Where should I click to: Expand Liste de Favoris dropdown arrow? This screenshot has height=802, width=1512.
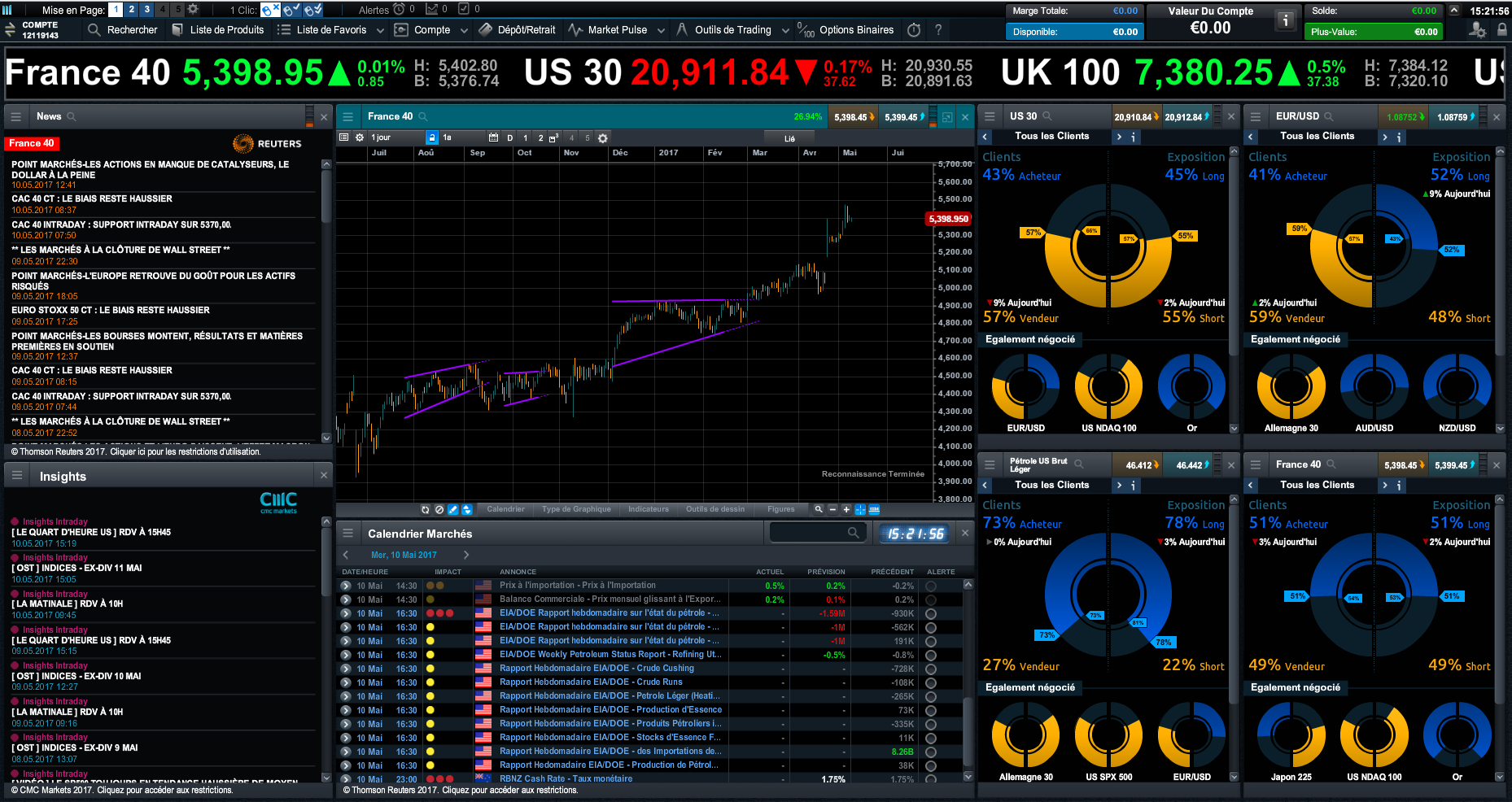click(380, 30)
